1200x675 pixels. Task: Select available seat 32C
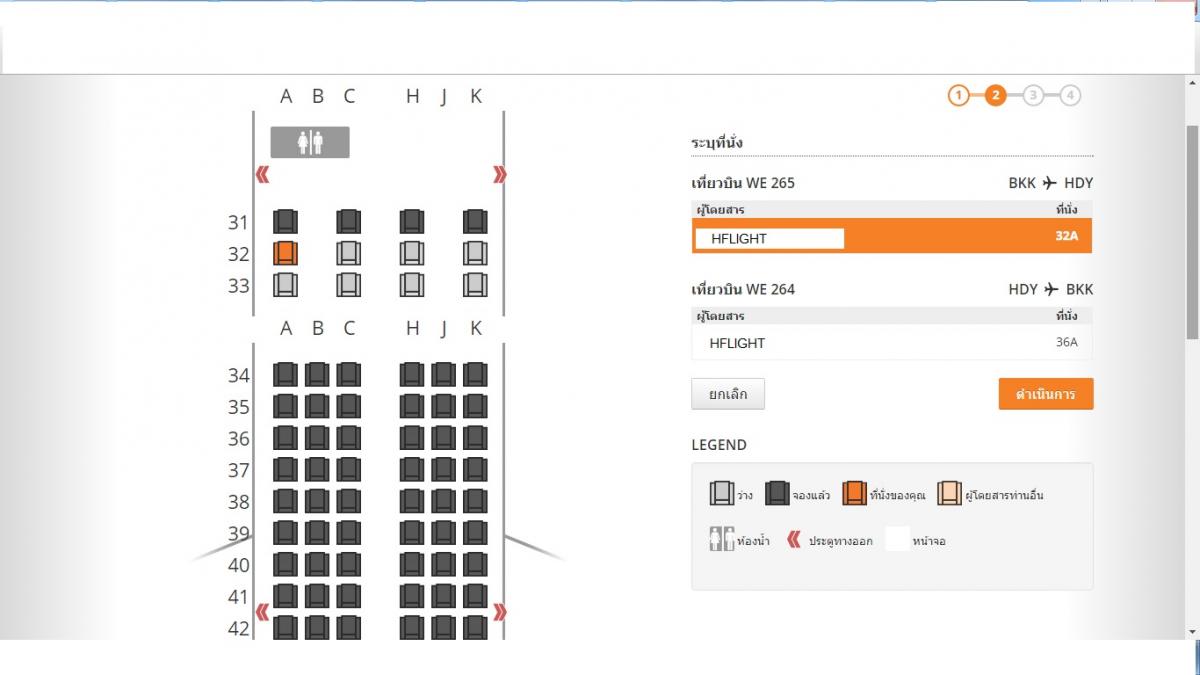pyautogui.click(x=348, y=254)
